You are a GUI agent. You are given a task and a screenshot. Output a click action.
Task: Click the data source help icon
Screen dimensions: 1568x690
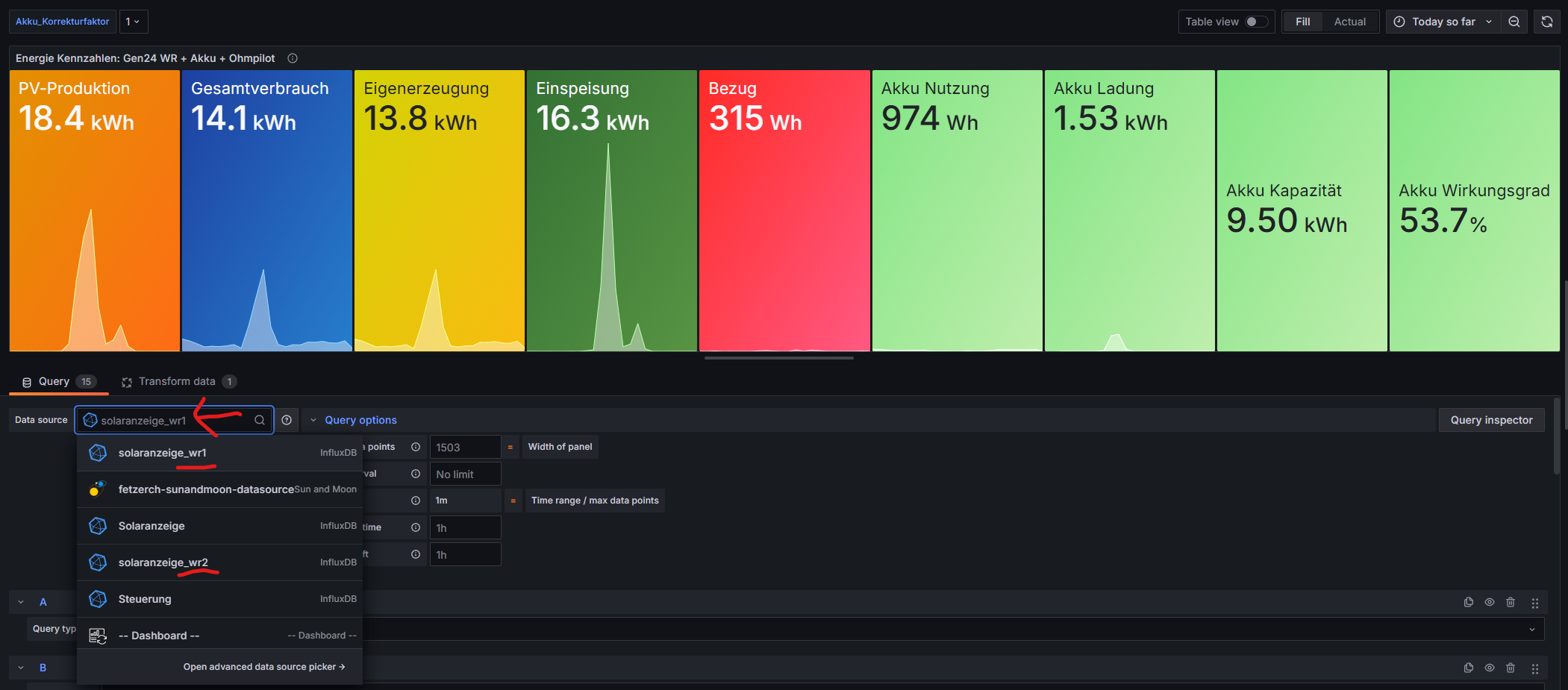pos(287,420)
